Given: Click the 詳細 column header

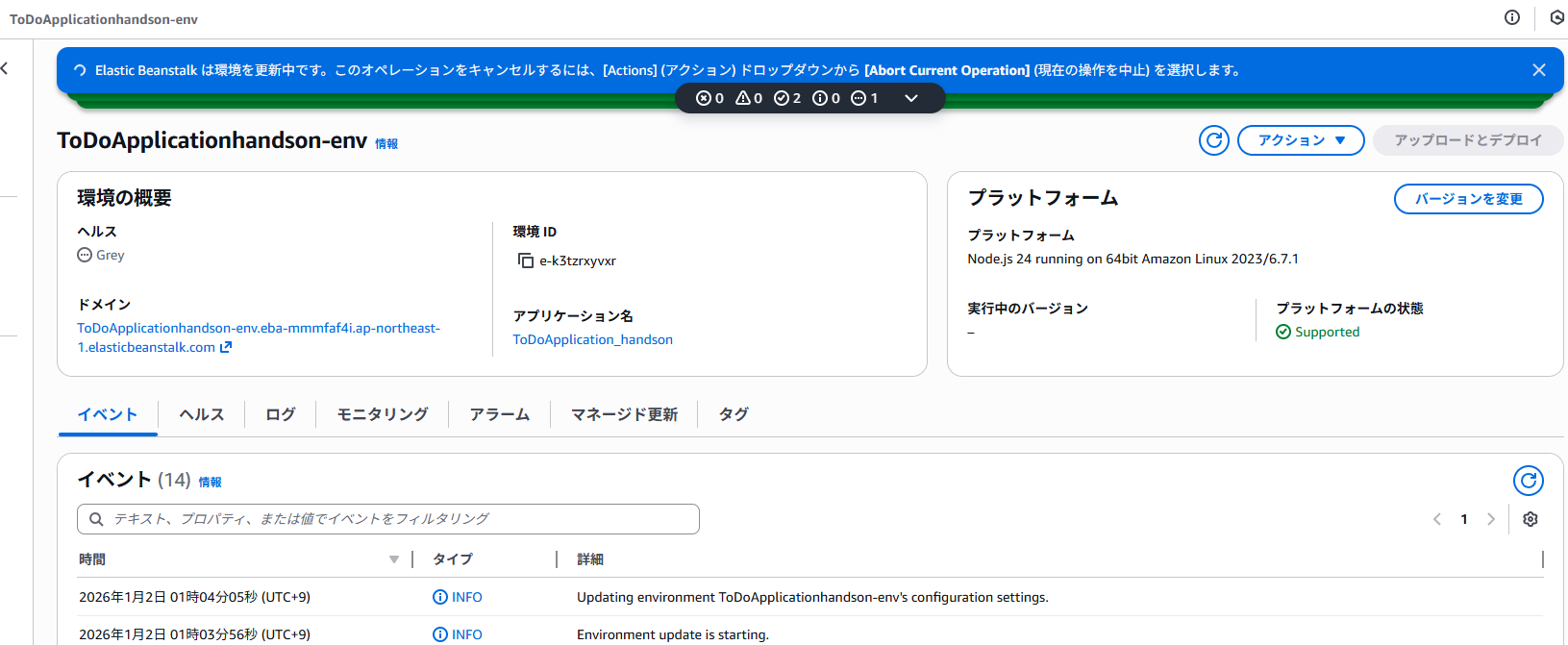Looking at the screenshot, I should [x=590, y=559].
